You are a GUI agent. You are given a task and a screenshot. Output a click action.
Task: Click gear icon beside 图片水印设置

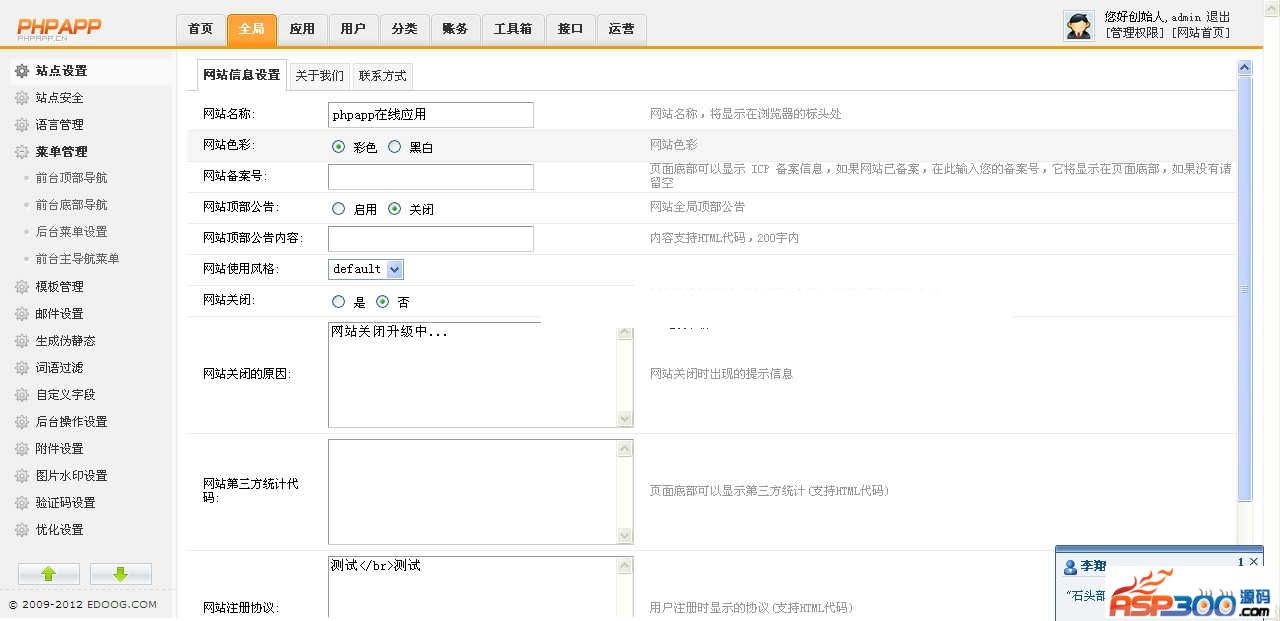point(21,476)
